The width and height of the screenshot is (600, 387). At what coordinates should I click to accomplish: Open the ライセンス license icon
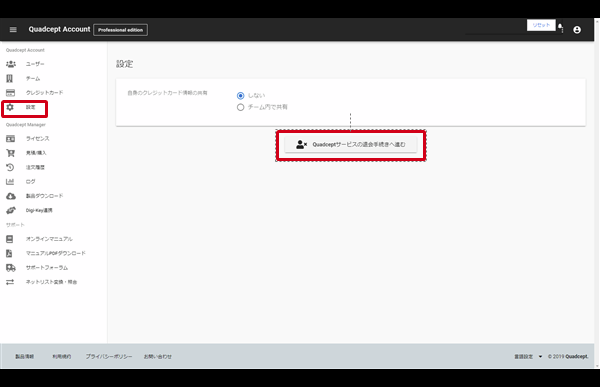coord(10,139)
